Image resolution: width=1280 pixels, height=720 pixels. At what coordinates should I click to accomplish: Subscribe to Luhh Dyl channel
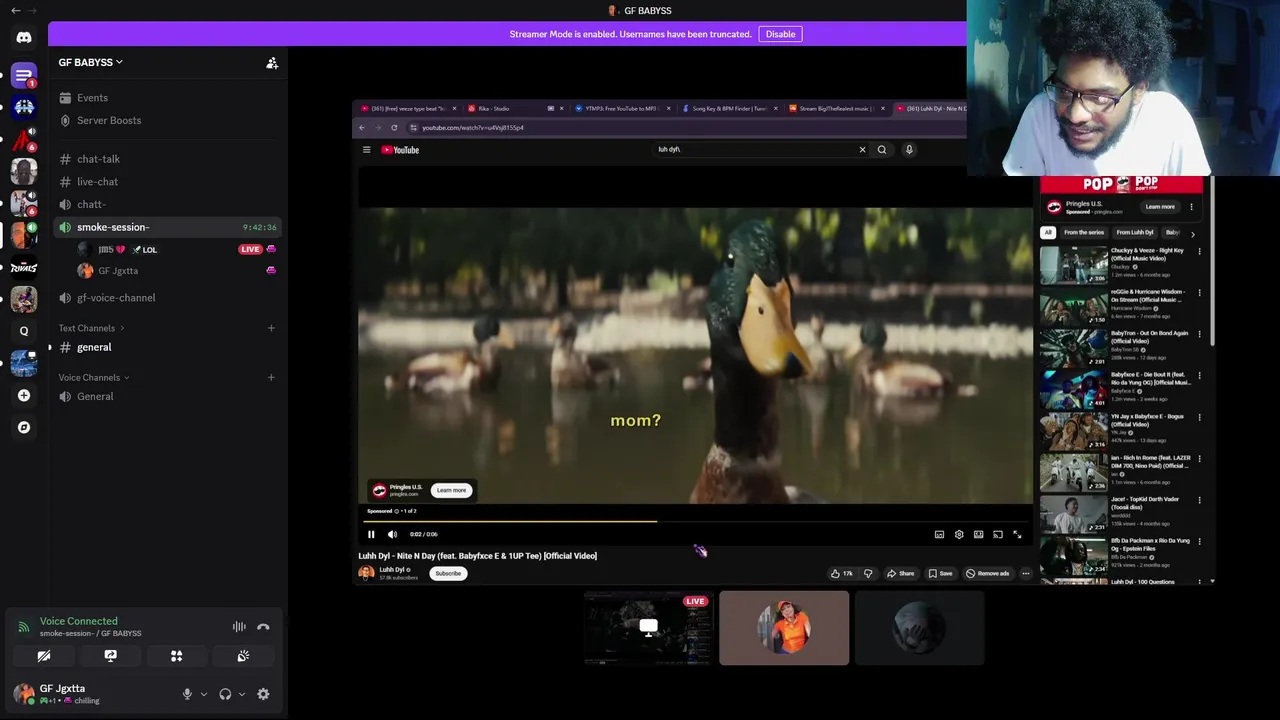point(448,573)
